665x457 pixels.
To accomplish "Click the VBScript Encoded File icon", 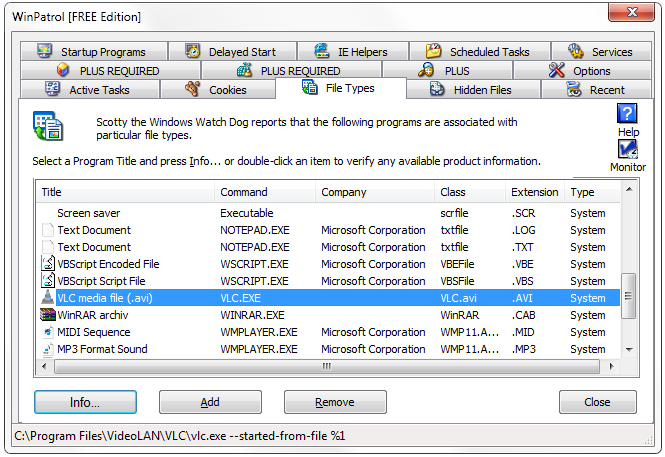I will [48, 263].
